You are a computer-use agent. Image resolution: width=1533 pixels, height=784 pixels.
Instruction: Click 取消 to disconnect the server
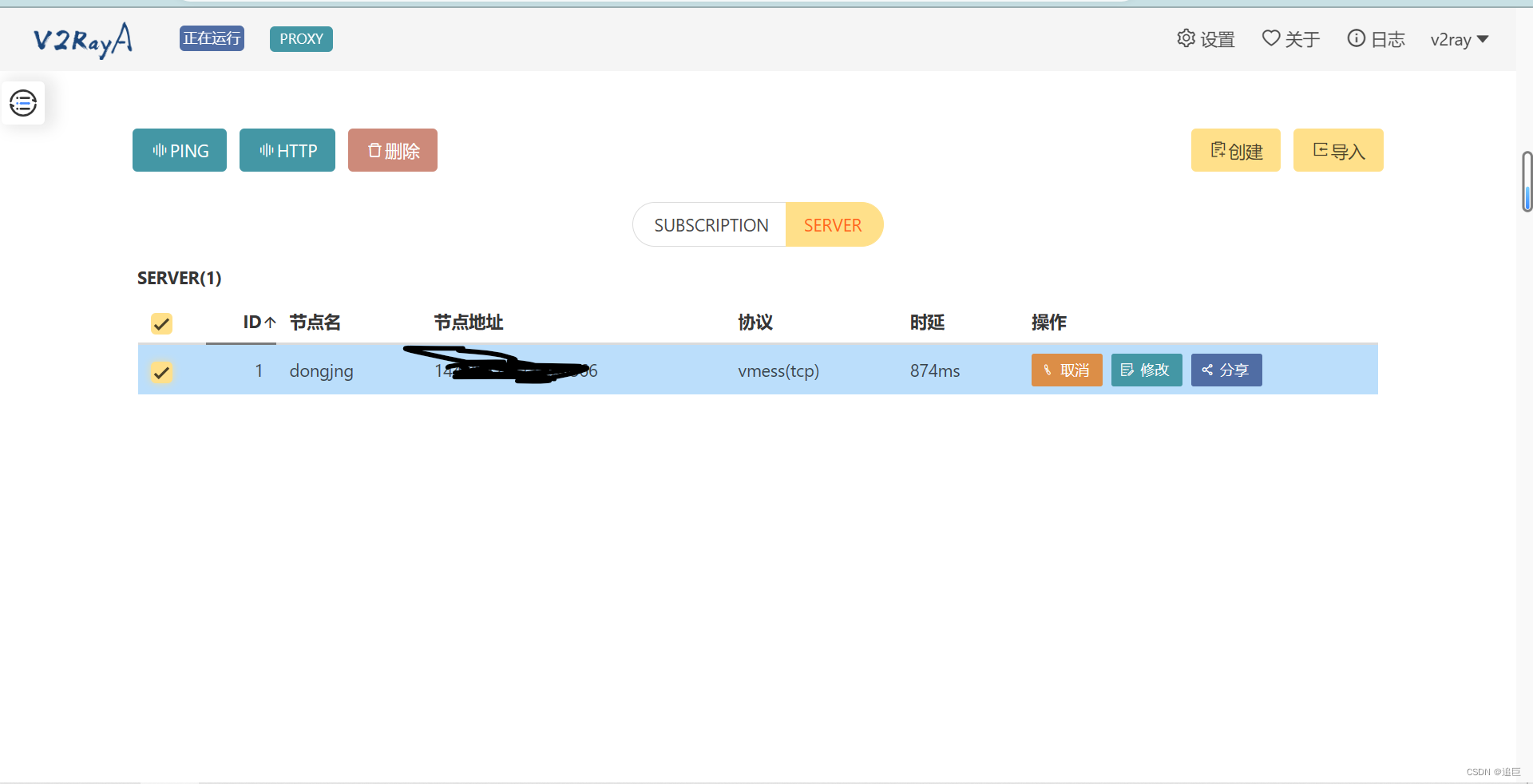tap(1067, 370)
